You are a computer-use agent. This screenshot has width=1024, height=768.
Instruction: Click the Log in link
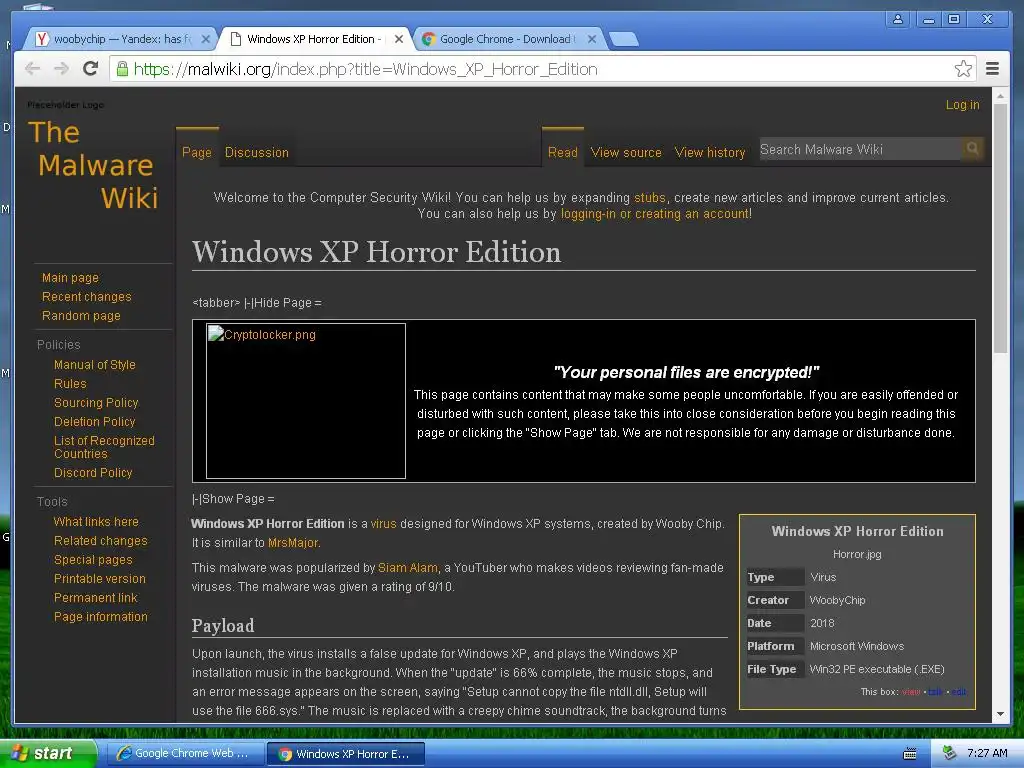click(x=962, y=104)
